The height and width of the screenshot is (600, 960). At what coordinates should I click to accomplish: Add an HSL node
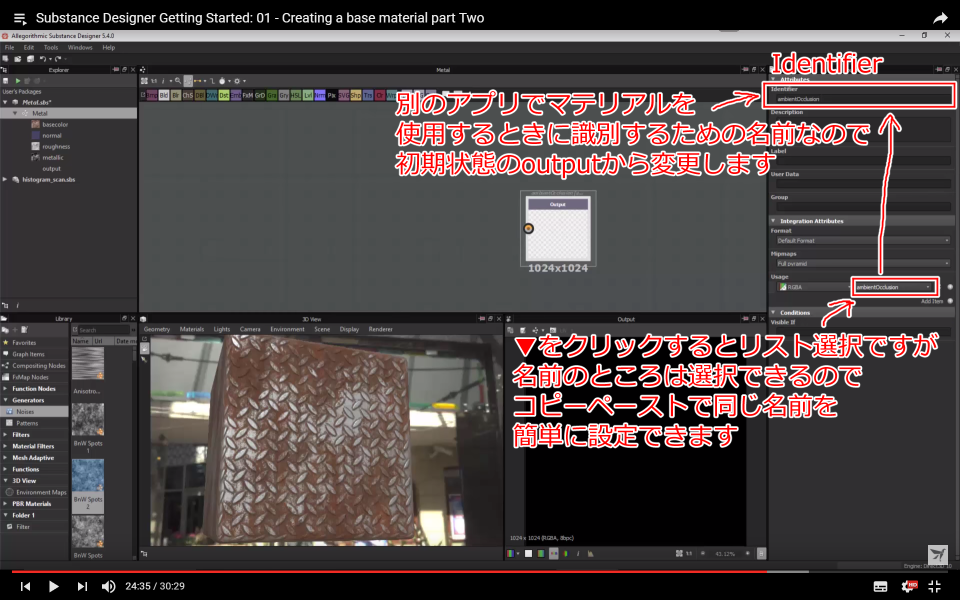tap(295, 96)
